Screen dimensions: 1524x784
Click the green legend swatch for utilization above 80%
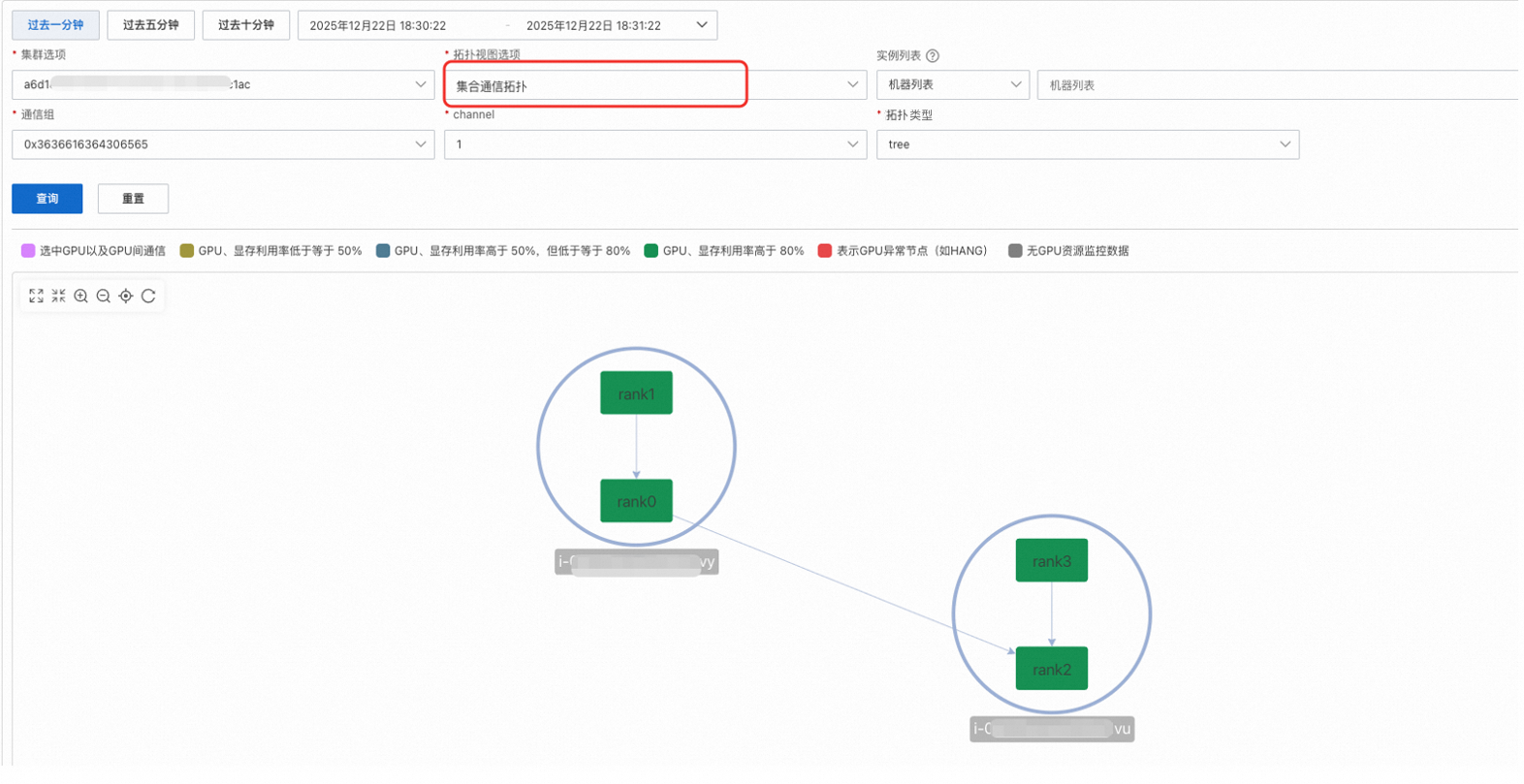651,250
